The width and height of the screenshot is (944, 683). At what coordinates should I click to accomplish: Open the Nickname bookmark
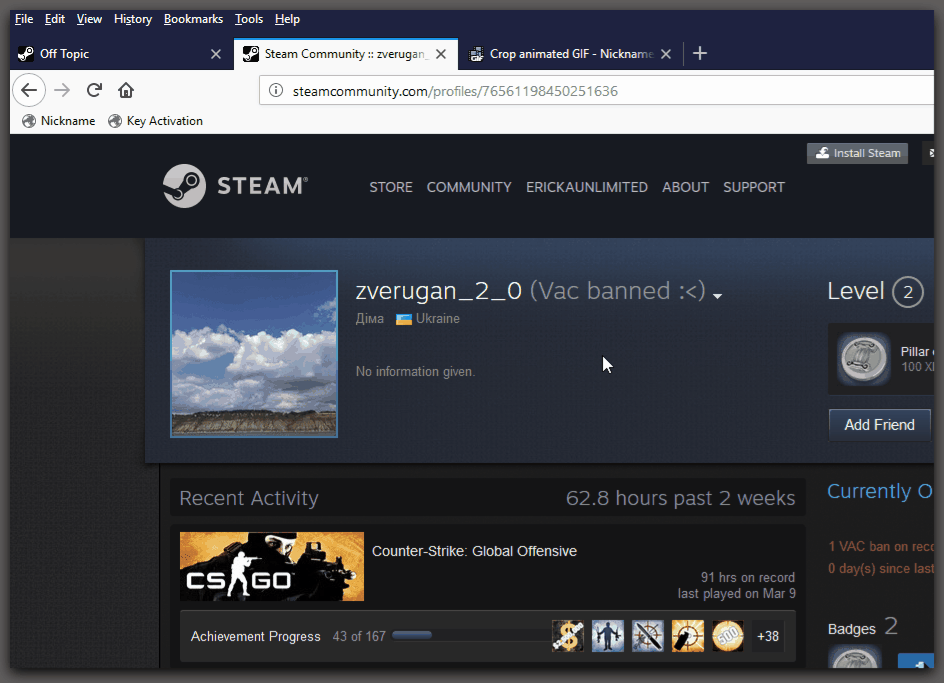tap(58, 121)
